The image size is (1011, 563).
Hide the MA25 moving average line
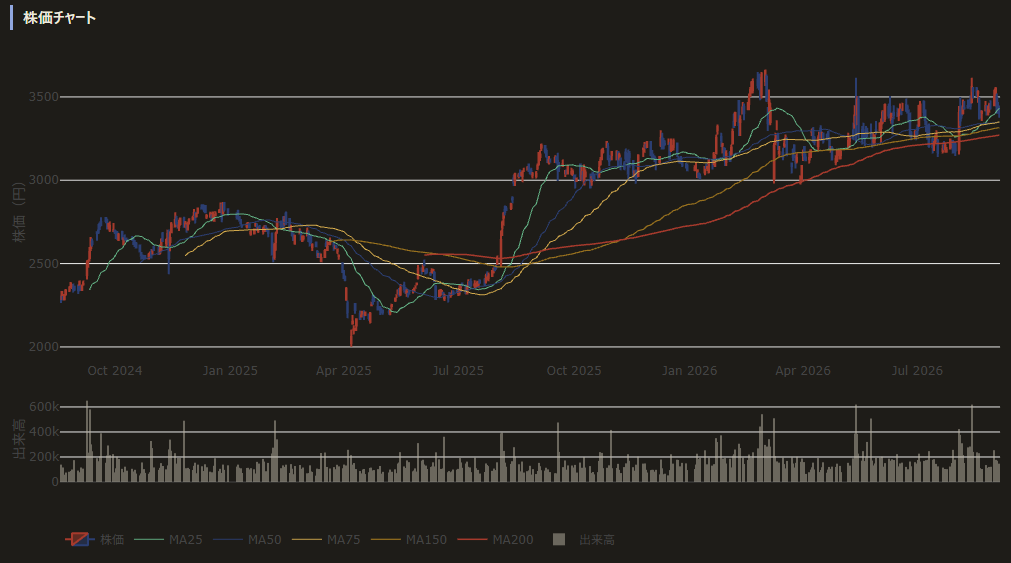168,540
